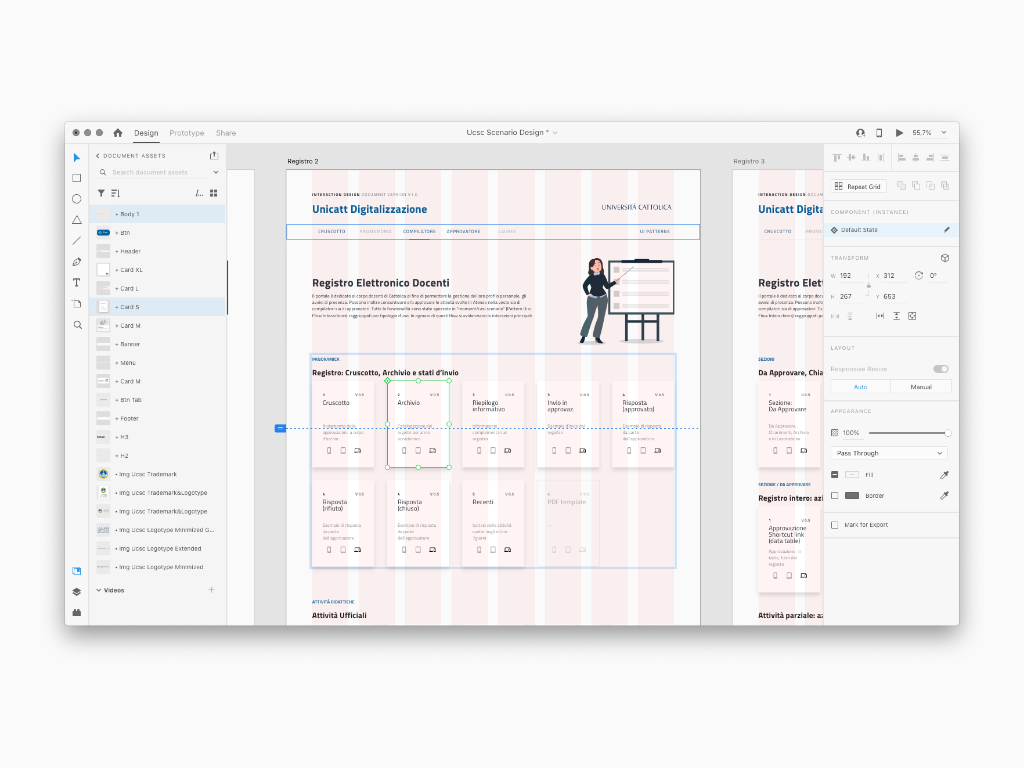Click Compilatore tab in Registro 2 artboard
This screenshot has height=768, width=1024.
point(419,231)
